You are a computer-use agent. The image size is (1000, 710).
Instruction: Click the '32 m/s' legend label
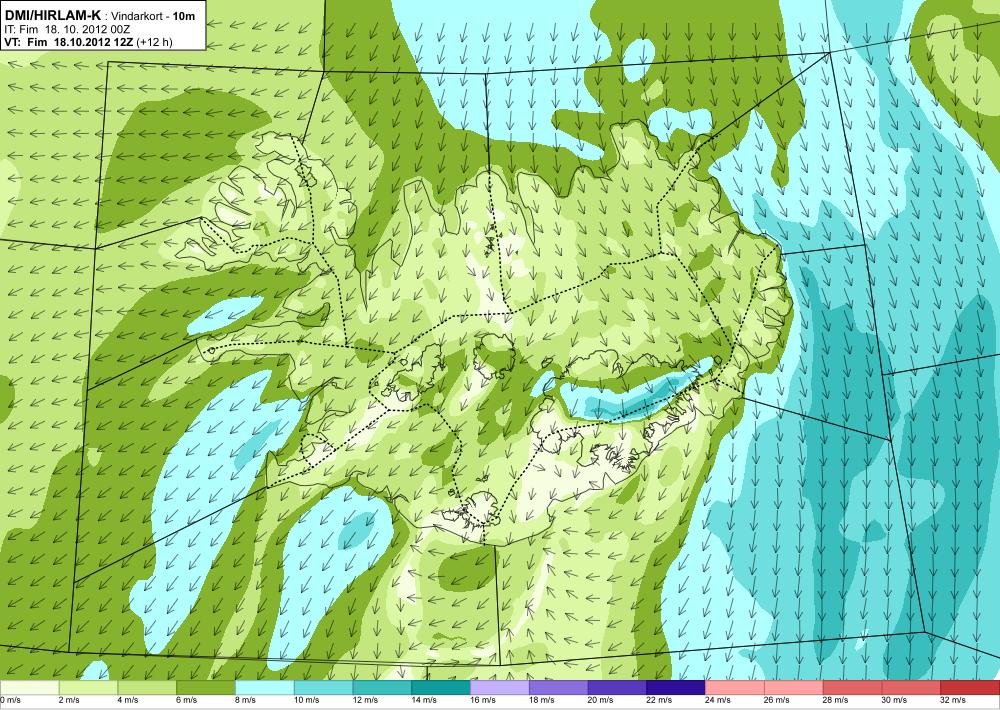[x=952, y=700]
